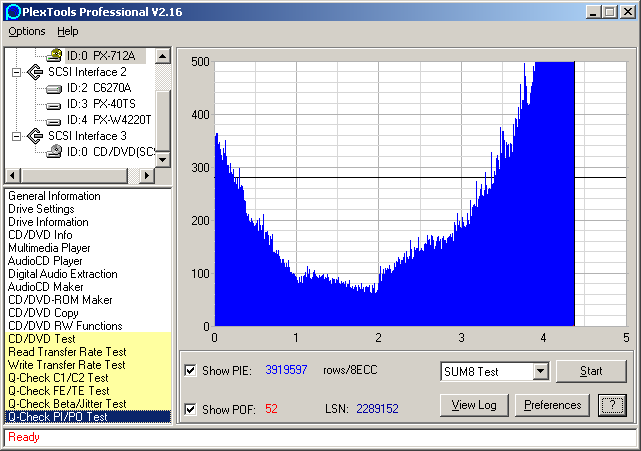Collapse the SCSI Interface 3 tree node
The image size is (641, 451).
click(16, 136)
